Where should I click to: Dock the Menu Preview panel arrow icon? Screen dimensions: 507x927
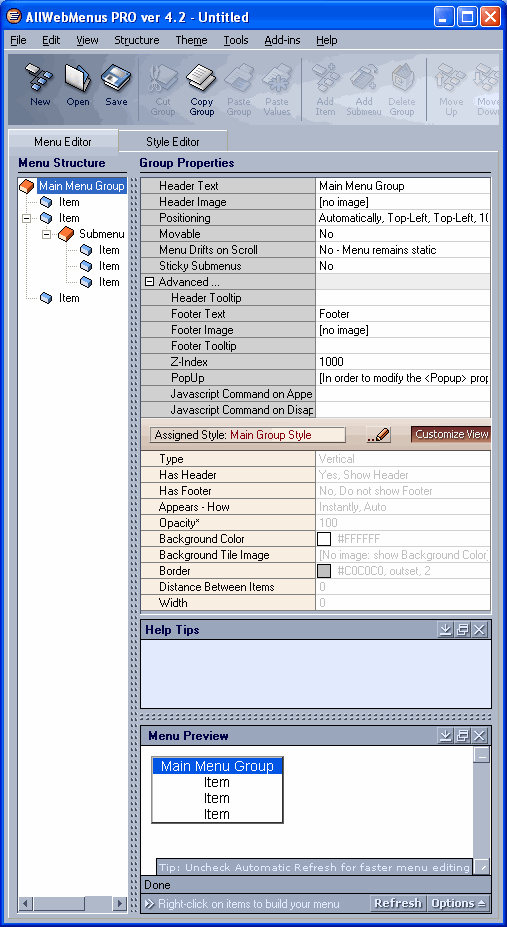[x=445, y=735]
